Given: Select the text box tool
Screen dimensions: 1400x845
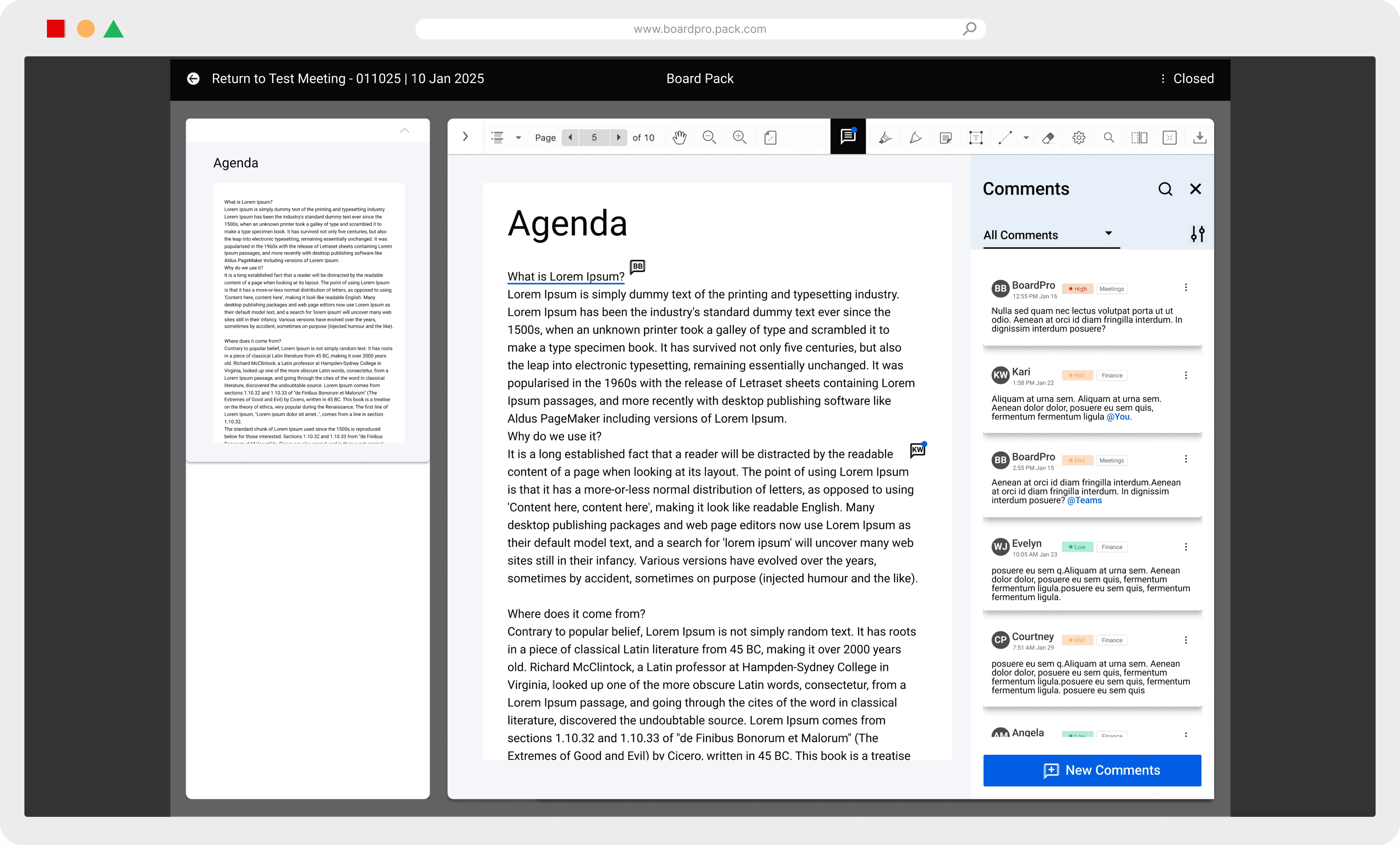Looking at the screenshot, I should [x=976, y=137].
